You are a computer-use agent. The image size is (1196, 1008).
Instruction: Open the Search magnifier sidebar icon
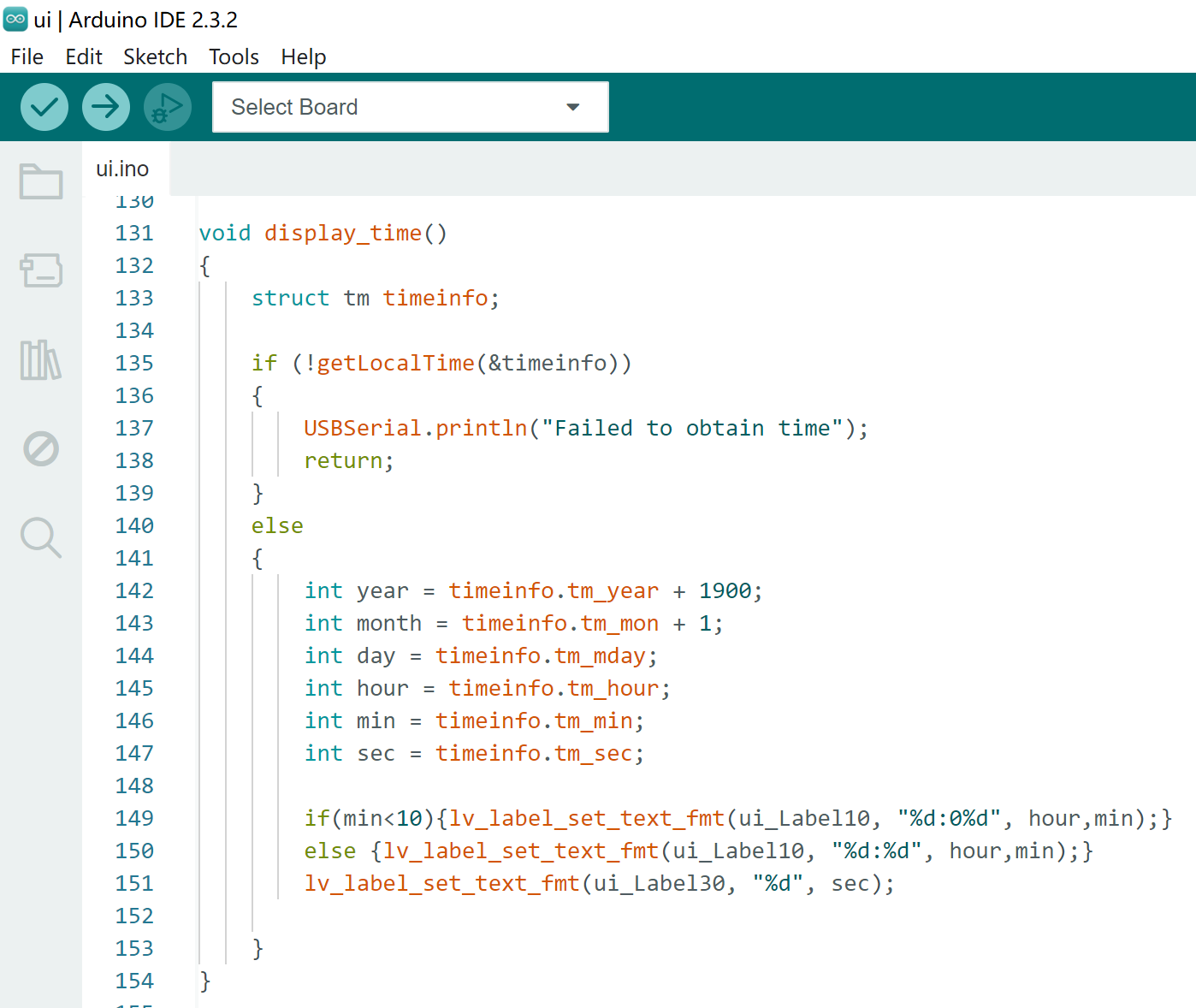pyautogui.click(x=41, y=537)
